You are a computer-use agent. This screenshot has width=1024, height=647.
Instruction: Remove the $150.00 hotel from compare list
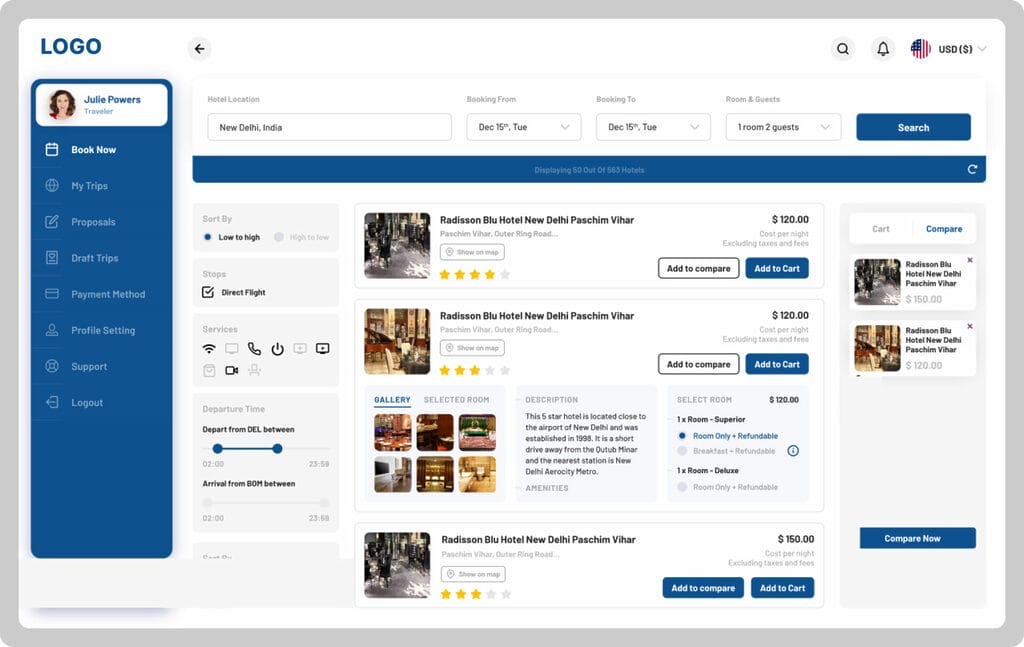[969, 260]
